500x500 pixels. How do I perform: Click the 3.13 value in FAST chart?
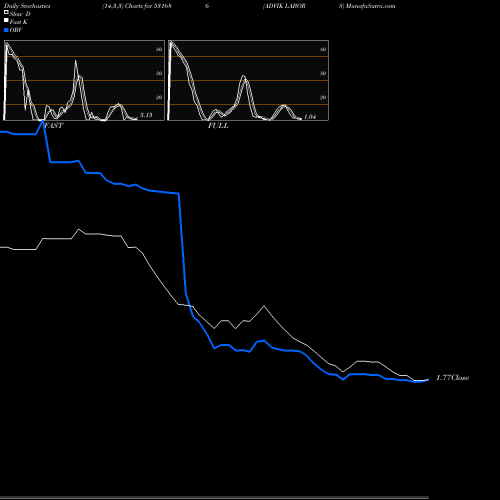[146, 115]
